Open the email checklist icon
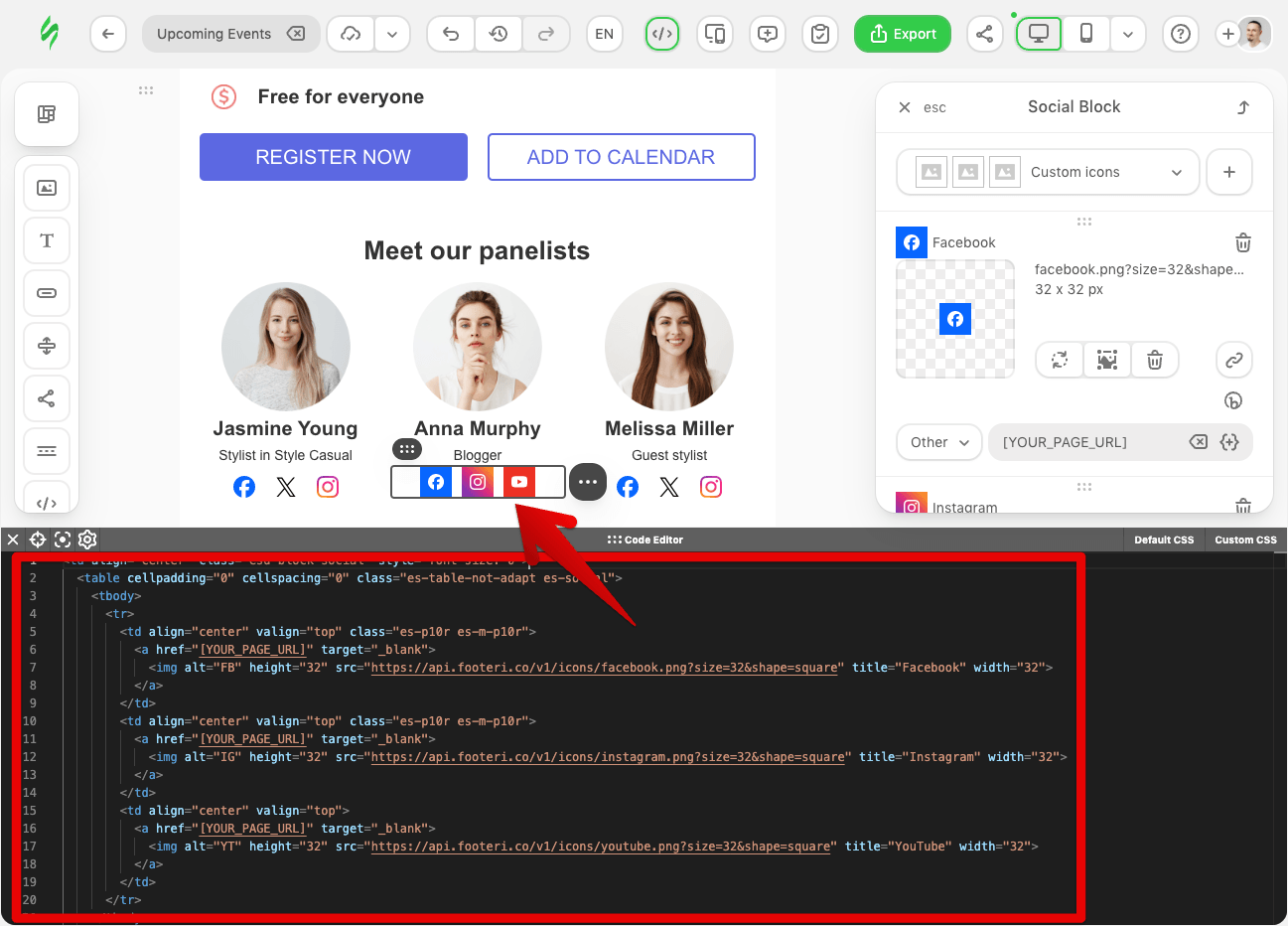The image size is (1288, 926). [820, 34]
